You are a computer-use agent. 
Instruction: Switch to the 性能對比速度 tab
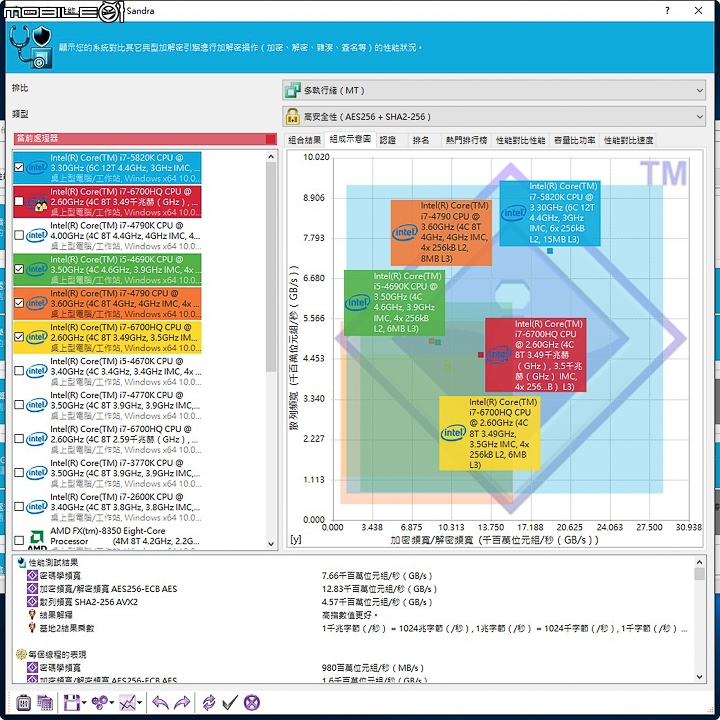point(628,140)
